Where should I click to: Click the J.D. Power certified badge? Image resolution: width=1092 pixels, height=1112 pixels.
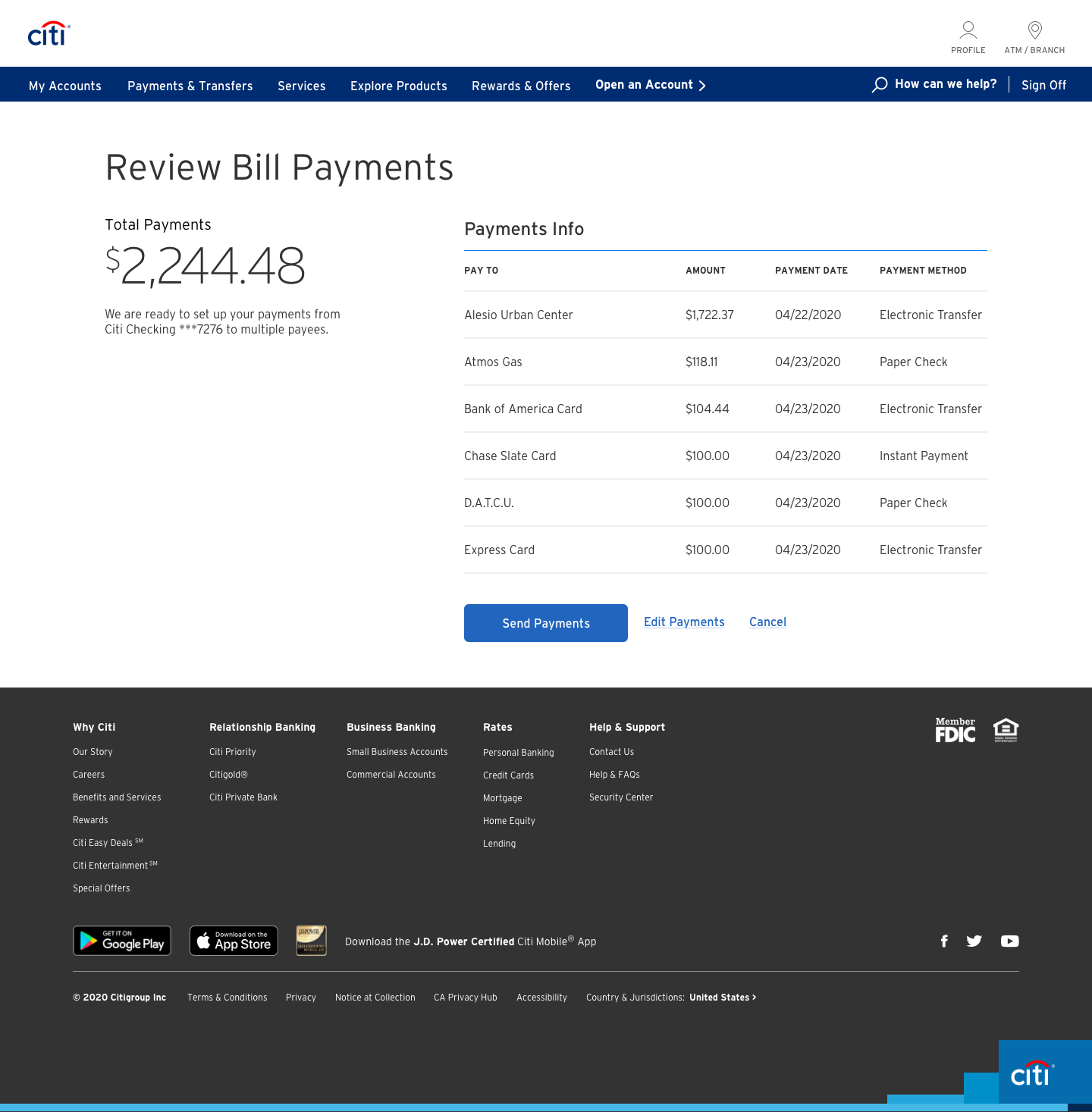click(312, 941)
